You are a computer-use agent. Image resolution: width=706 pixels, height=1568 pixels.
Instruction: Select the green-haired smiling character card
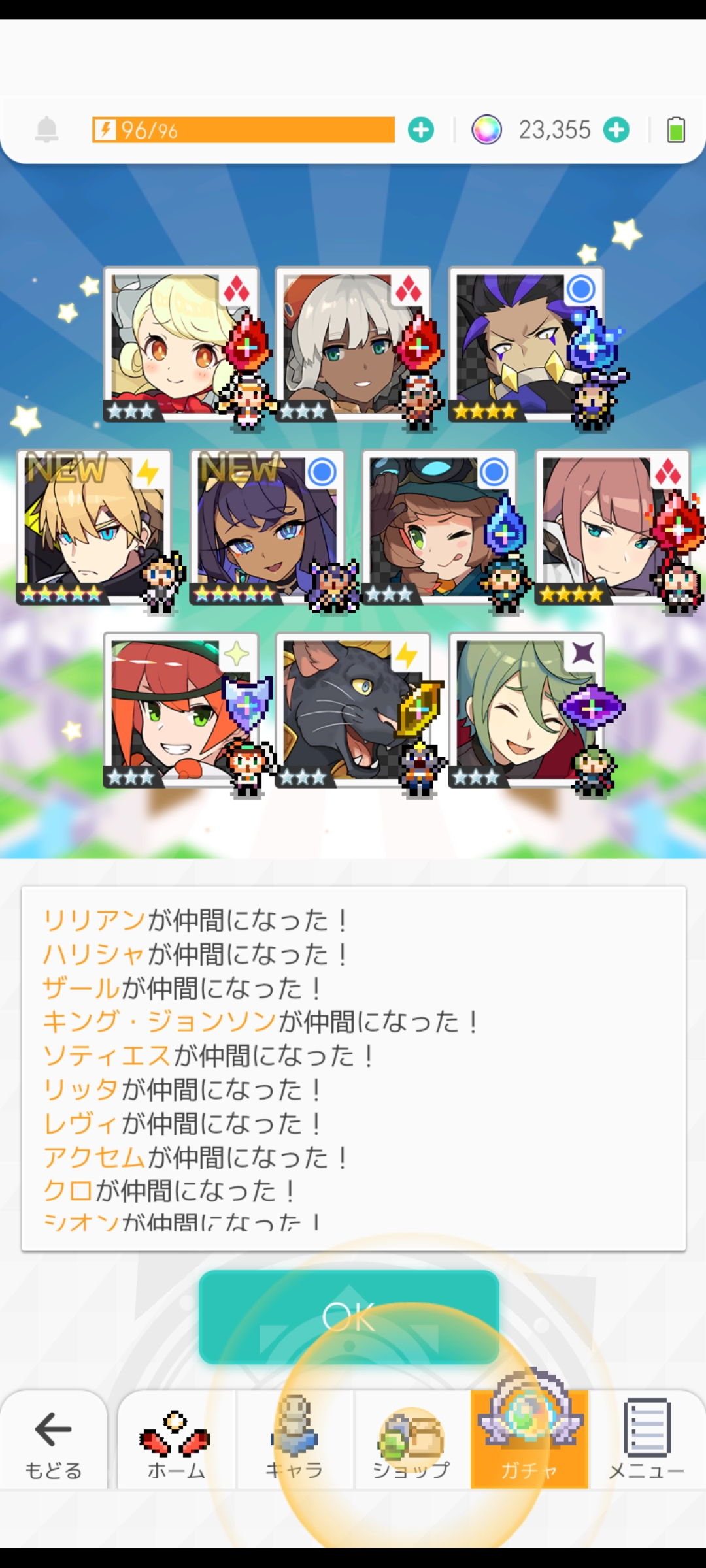[526, 710]
